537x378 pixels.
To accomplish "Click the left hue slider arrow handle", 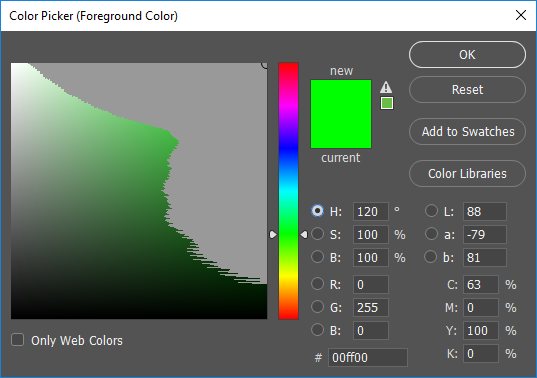I will click(x=273, y=235).
